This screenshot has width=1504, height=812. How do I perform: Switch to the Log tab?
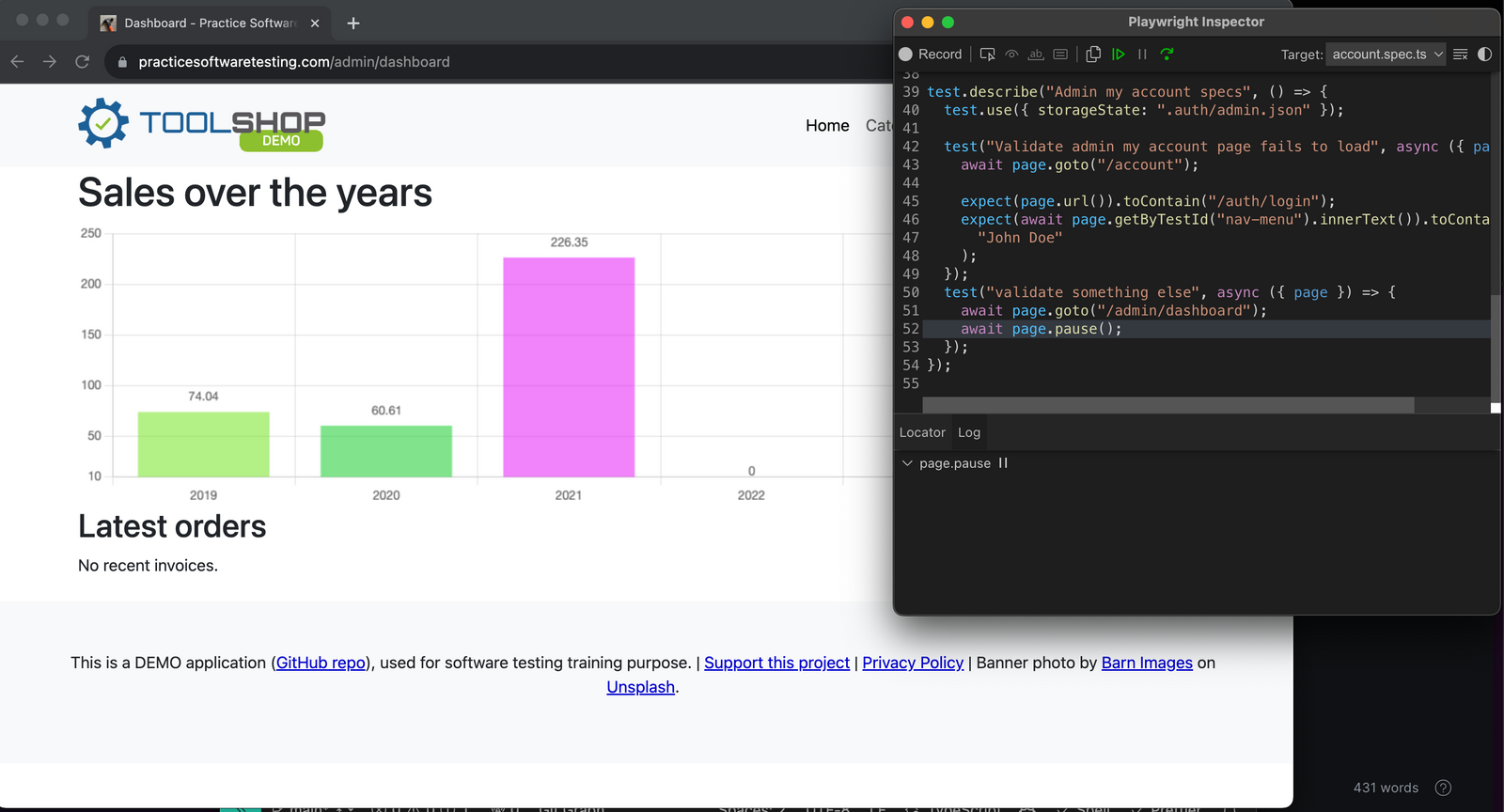[969, 432]
